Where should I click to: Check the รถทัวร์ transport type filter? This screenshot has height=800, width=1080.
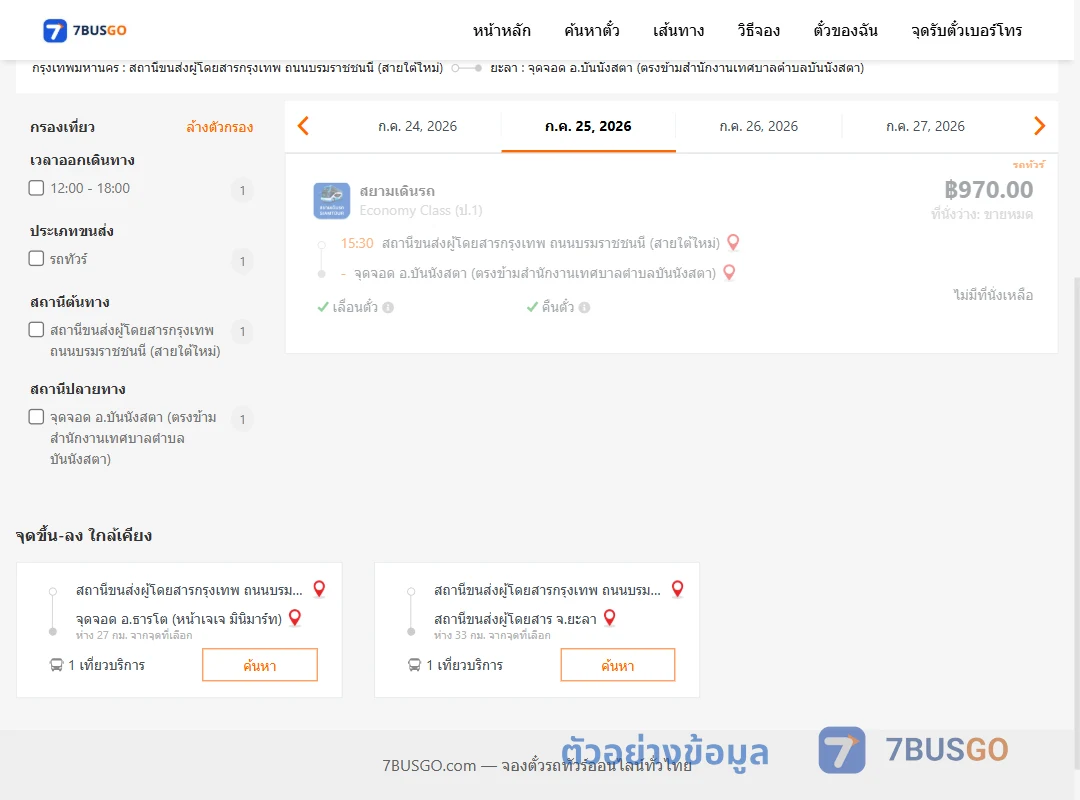click(x=37, y=258)
